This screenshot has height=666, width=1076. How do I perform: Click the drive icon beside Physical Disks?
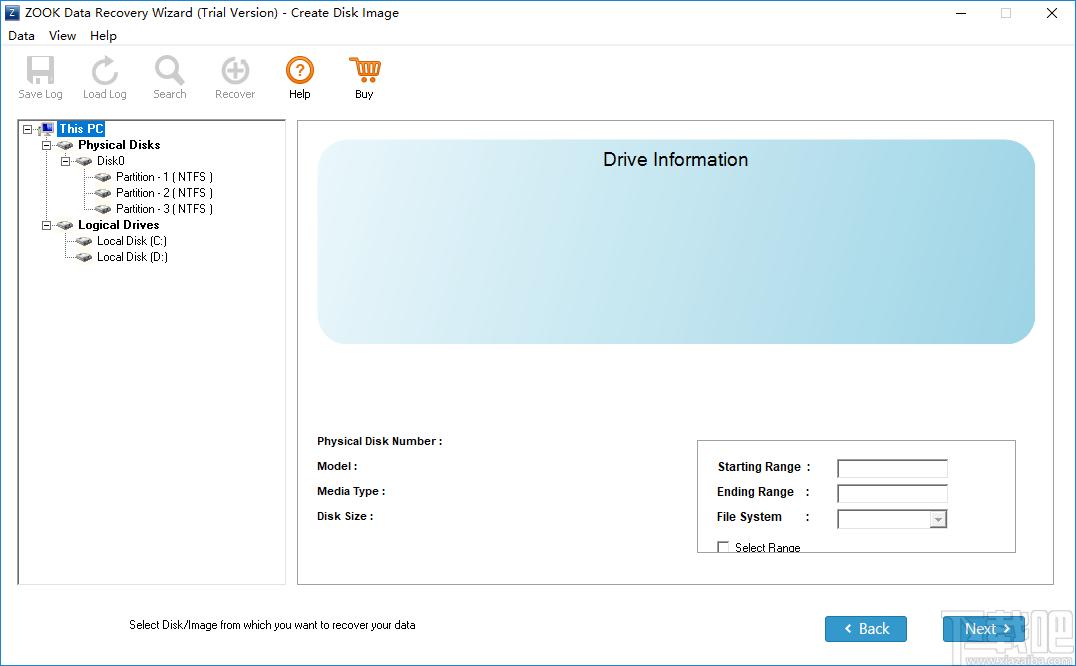[65, 145]
